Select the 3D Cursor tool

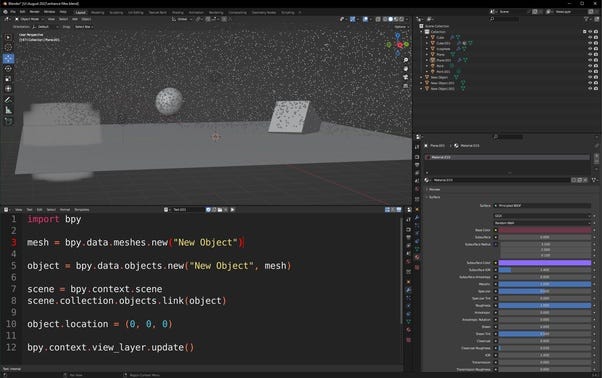8,48
